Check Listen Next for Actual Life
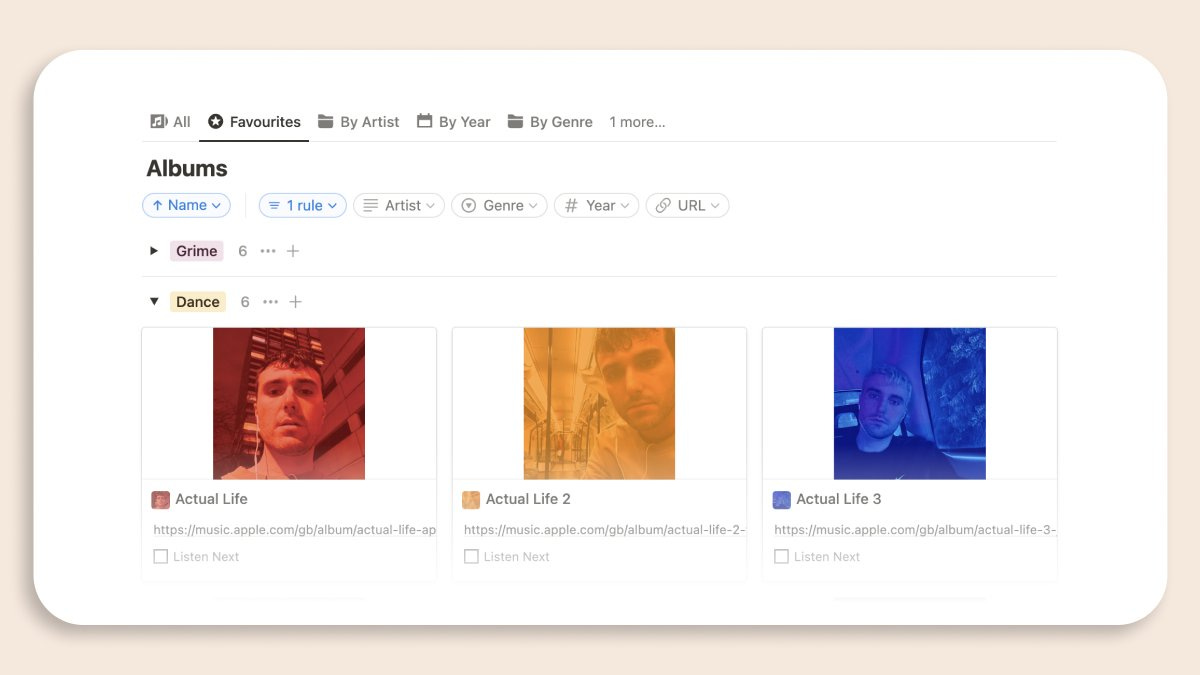Viewport: 1200px width, 675px height. (160, 557)
